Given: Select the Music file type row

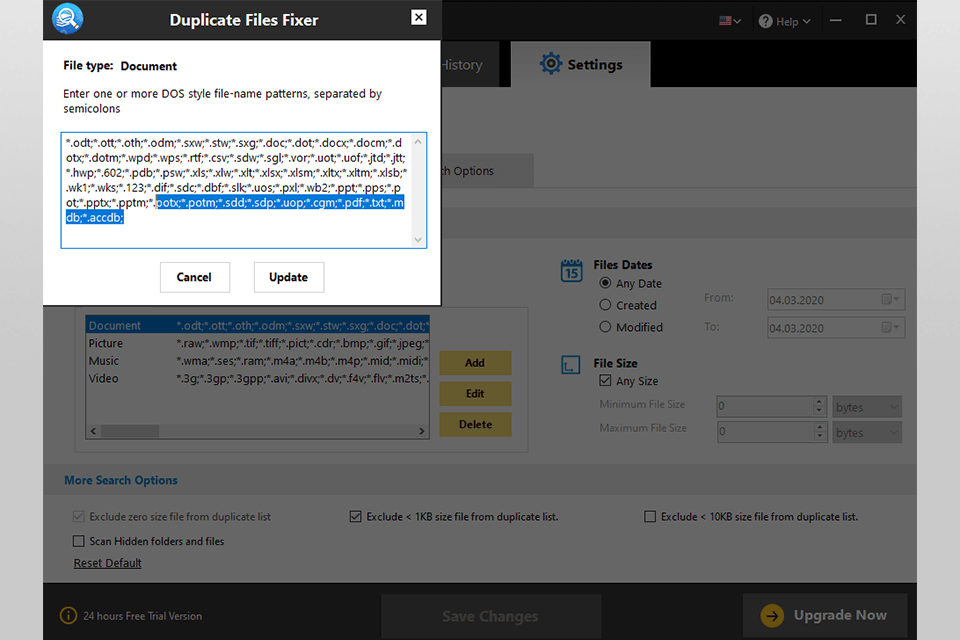Looking at the screenshot, I should [x=258, y=361].
